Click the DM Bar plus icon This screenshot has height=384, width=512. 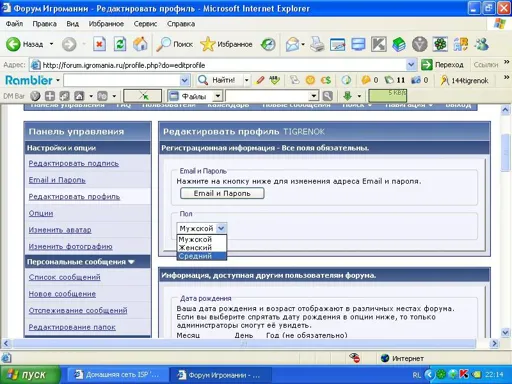(50, 96)
